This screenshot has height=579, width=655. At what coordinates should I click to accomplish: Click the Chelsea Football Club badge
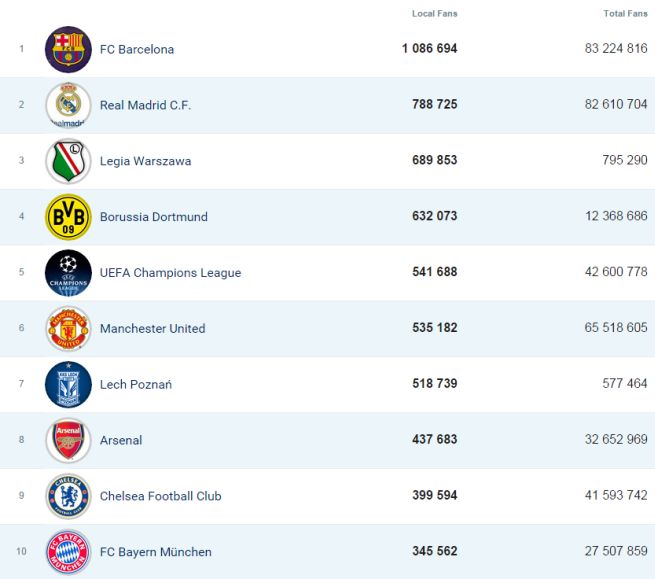pos(68,496)
